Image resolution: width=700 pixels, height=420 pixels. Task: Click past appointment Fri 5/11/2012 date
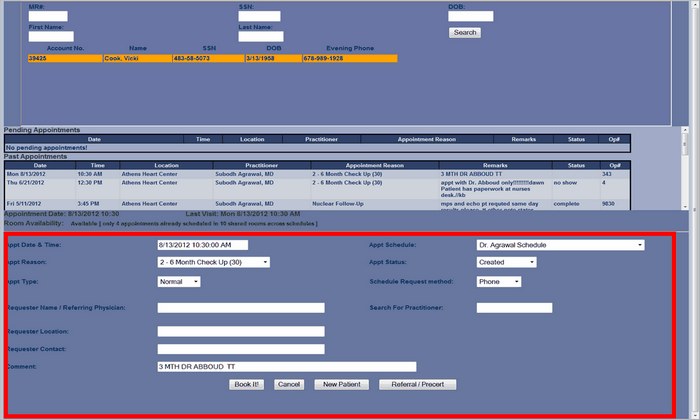pos(24,204)
